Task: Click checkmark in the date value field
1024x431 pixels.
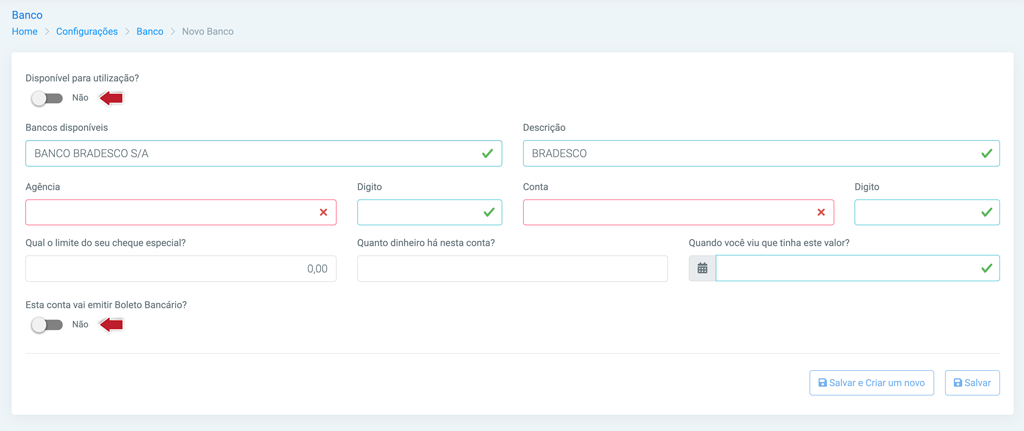Action: click(986, 268)
